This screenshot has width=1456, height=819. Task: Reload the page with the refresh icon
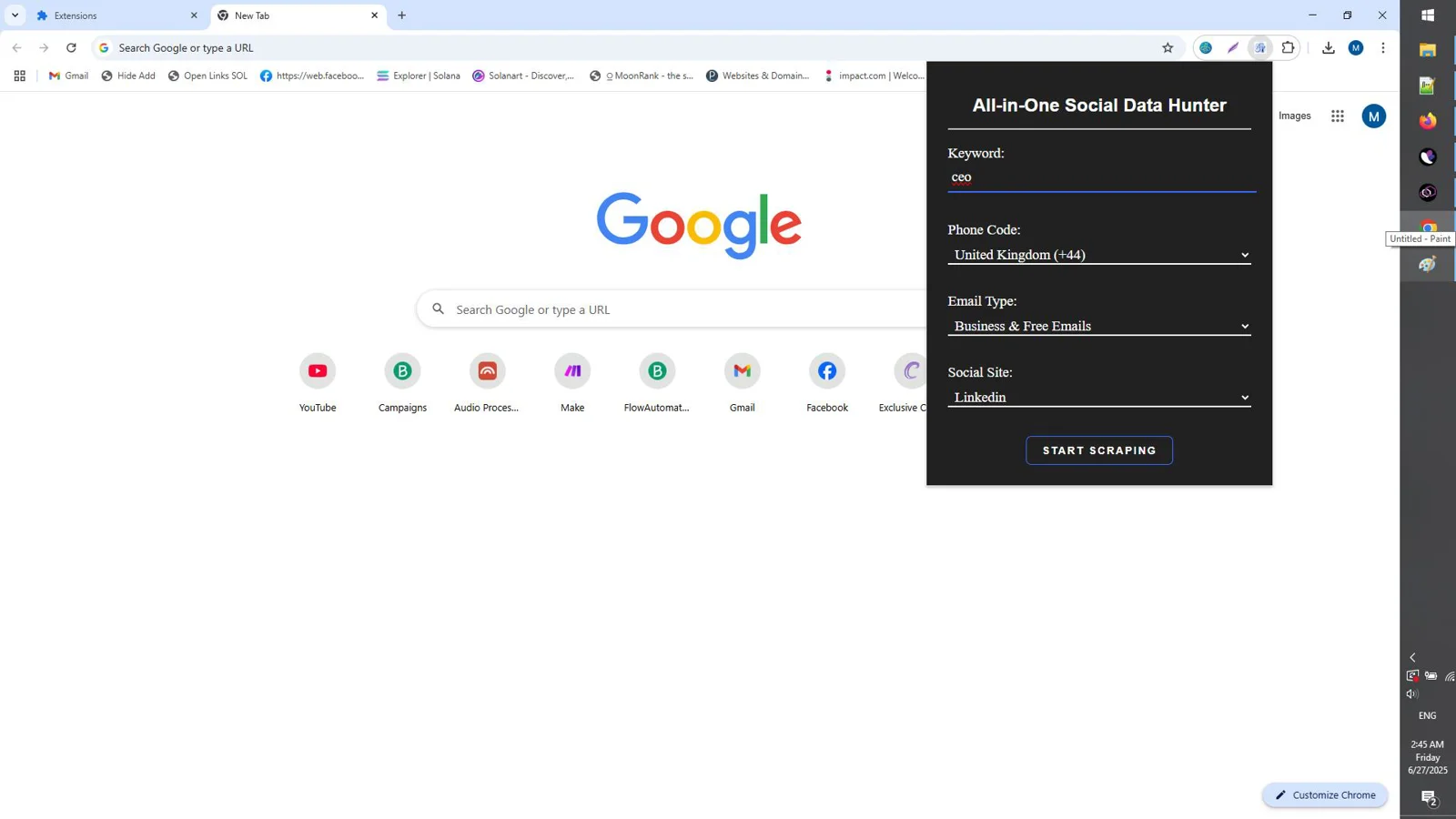coord(71,47)
